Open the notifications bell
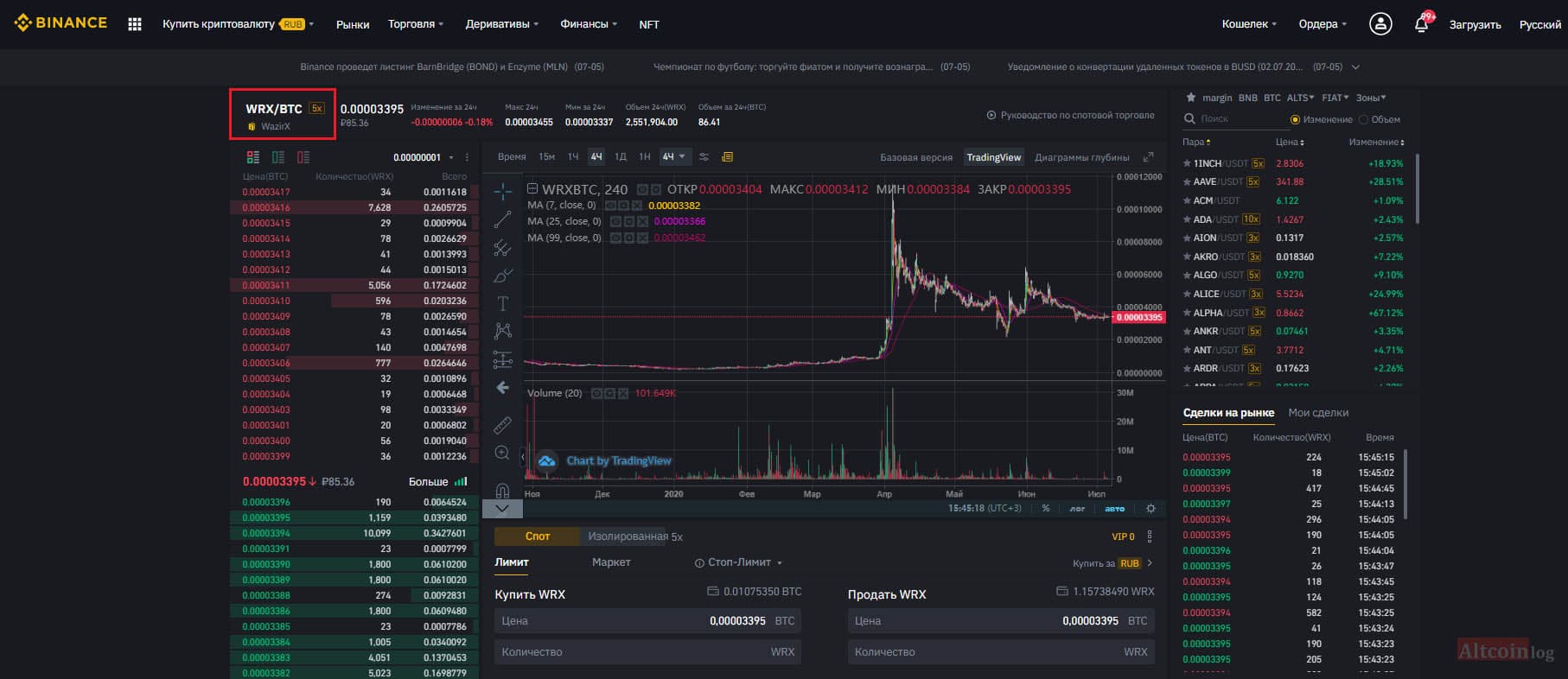Image resolution: width=1568 pixels, height=679 pixels. [1422, 23]
